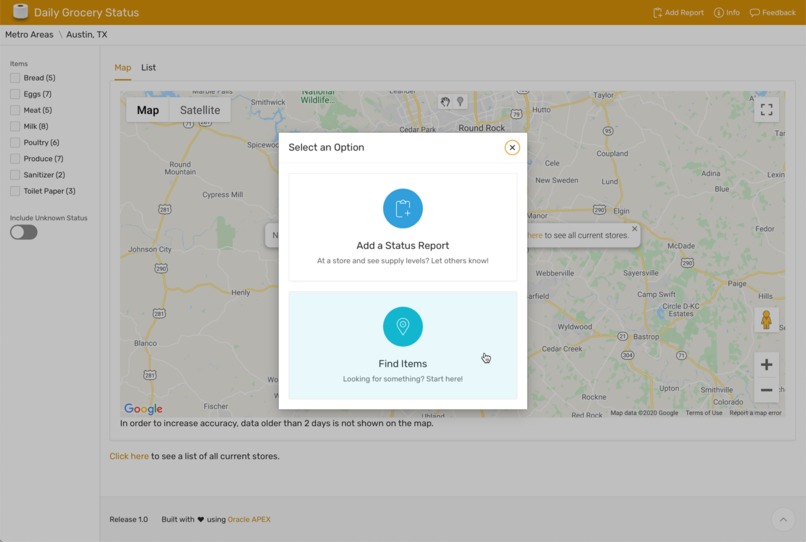
Task: Select the marker pin tool on map
Action: 460,102
